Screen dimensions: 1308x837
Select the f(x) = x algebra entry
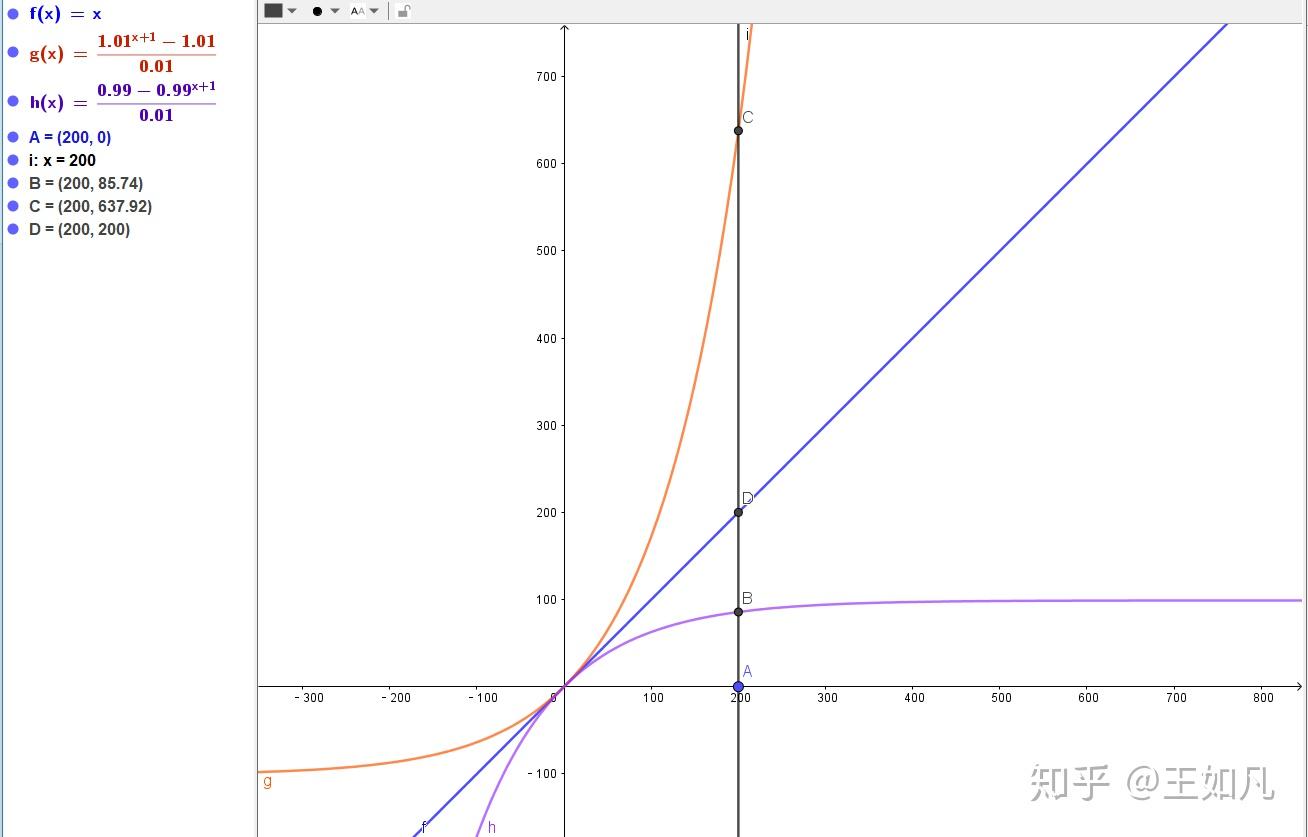click(x=65, y=14)
